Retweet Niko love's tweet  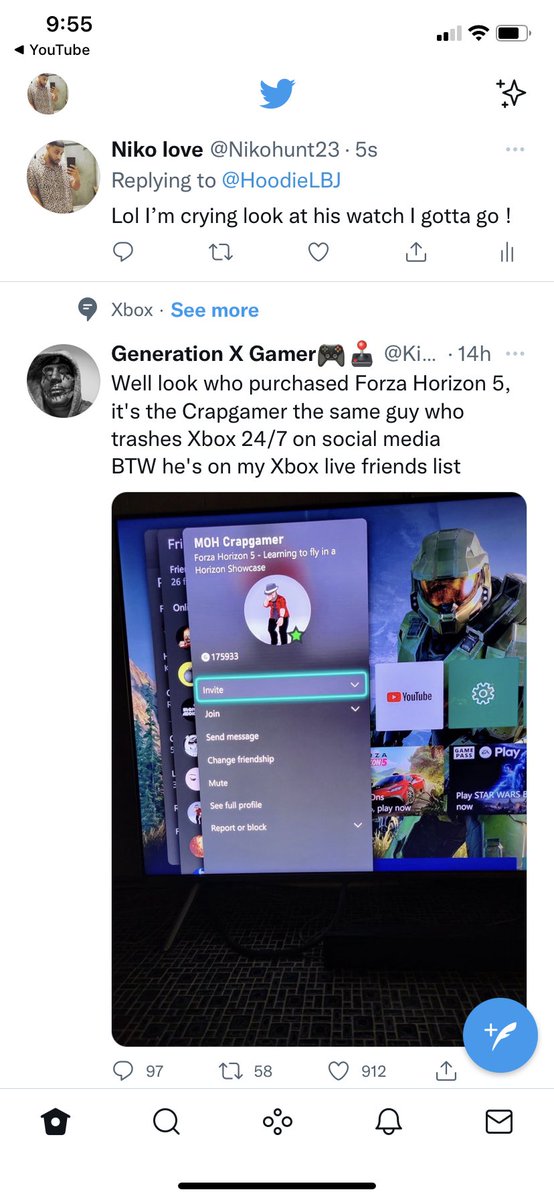pos(221,253)
